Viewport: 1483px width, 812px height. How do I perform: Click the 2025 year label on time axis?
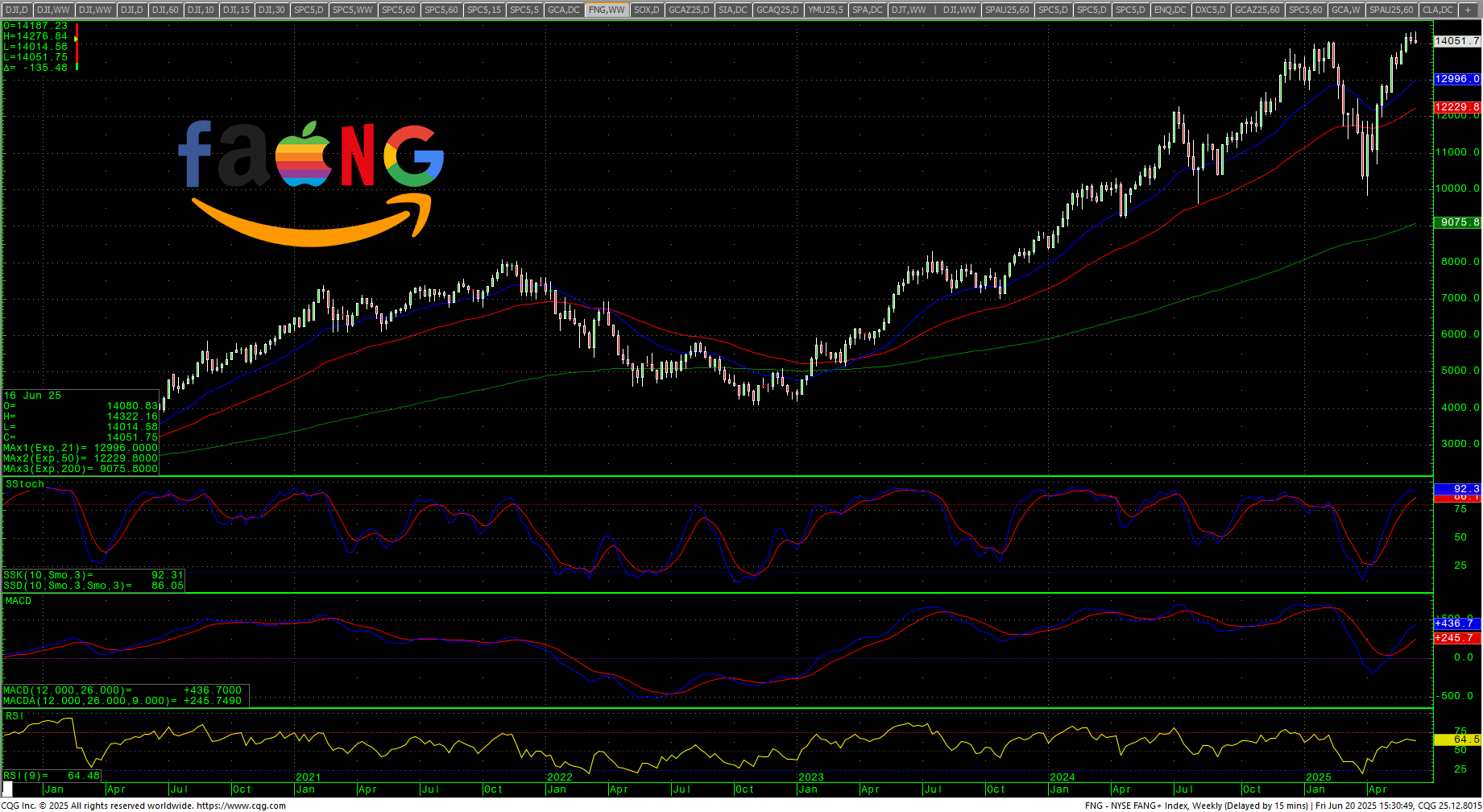pos(1319,777)
